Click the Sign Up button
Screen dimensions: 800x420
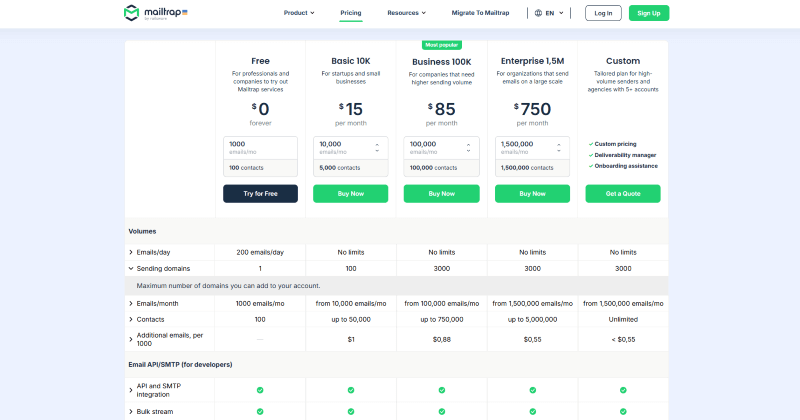(648, 13)
